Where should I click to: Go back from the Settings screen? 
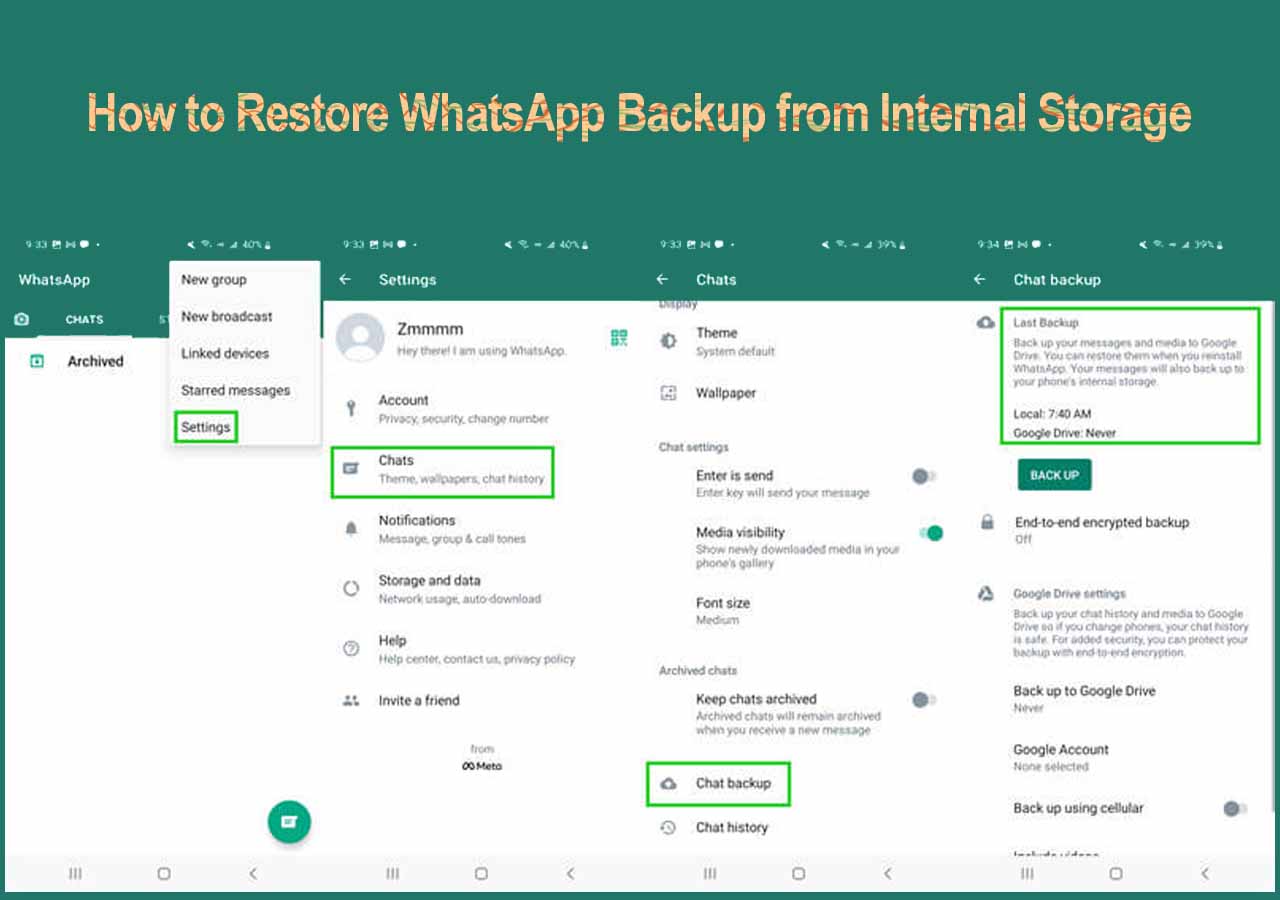coord(345,280)
